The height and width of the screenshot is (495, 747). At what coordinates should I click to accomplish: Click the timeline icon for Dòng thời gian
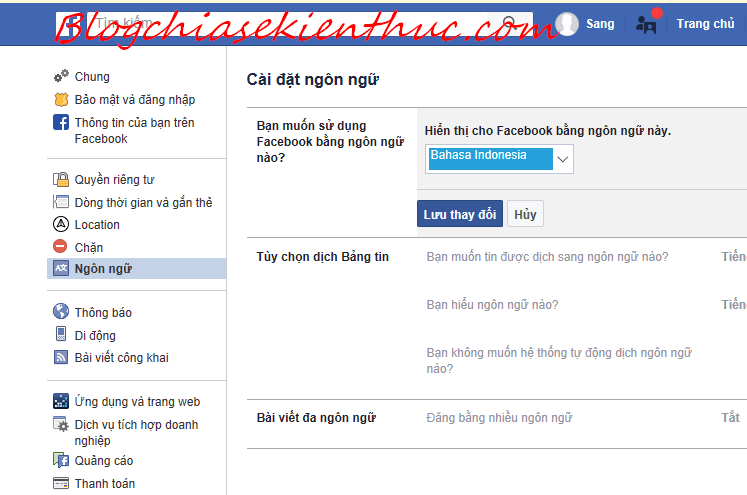[61, 202]
